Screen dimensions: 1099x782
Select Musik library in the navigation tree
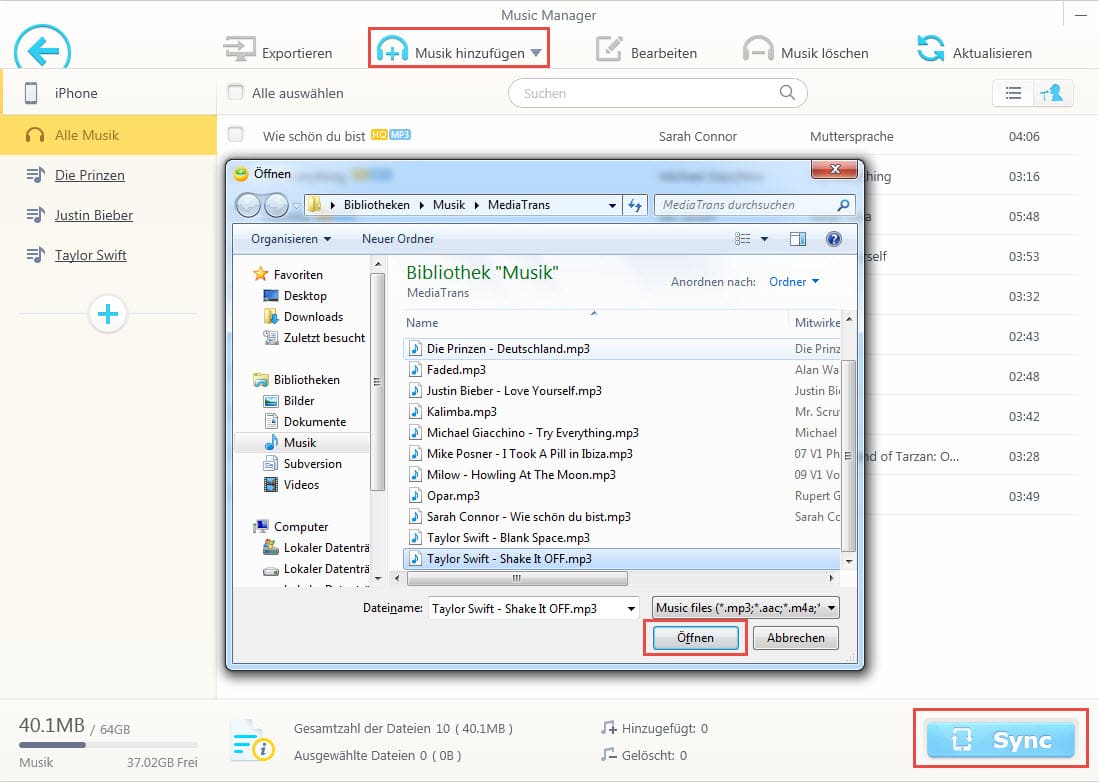pos(300,443)
